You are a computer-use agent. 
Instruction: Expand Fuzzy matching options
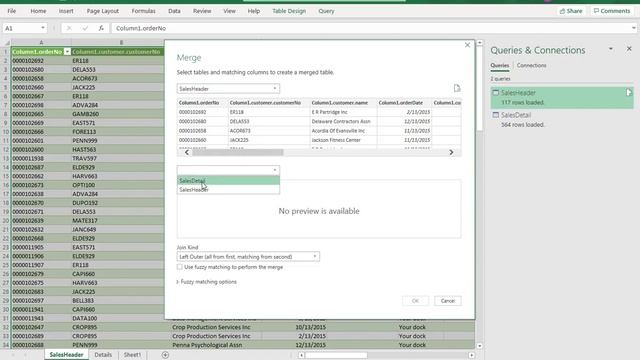coord(207,282)
